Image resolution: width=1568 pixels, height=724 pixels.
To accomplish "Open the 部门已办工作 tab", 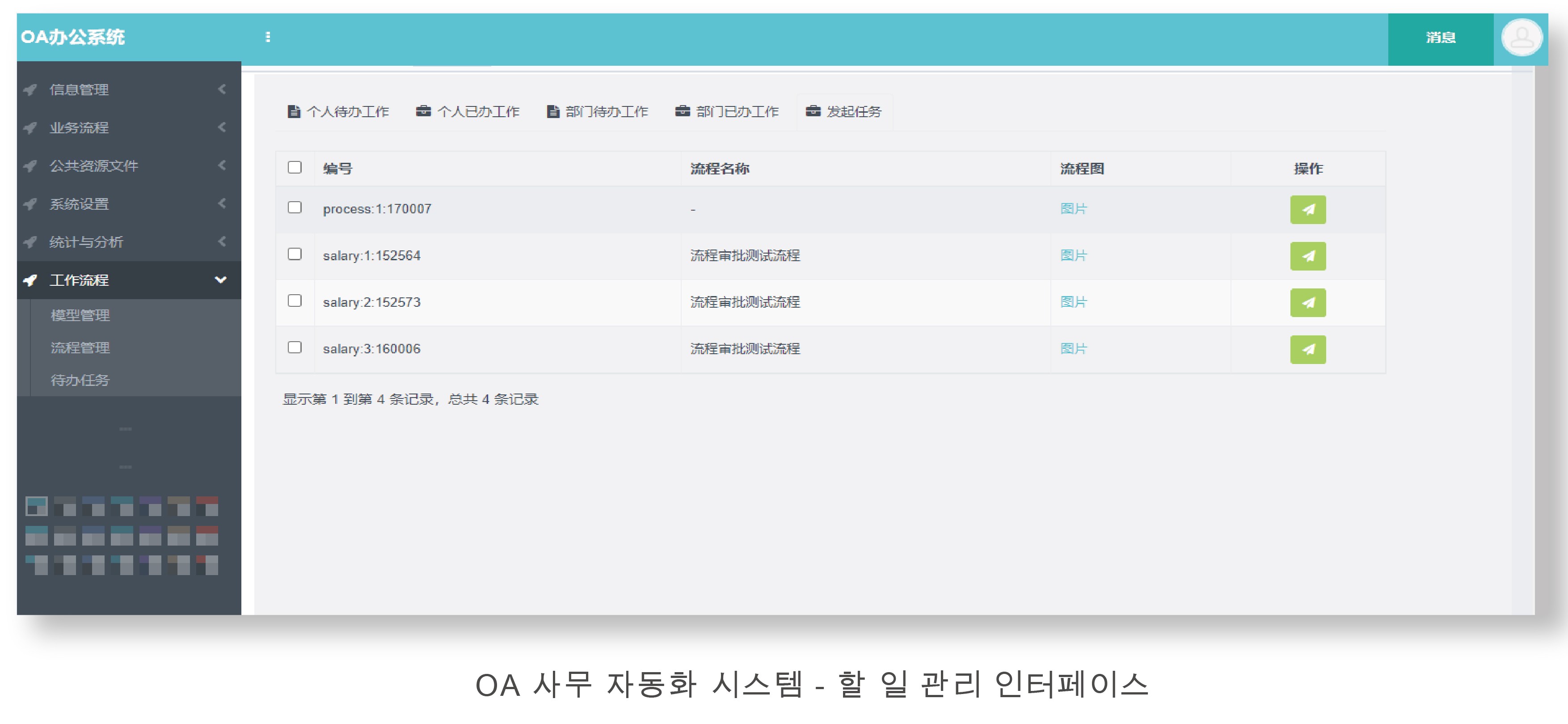I will click(727, 111).
